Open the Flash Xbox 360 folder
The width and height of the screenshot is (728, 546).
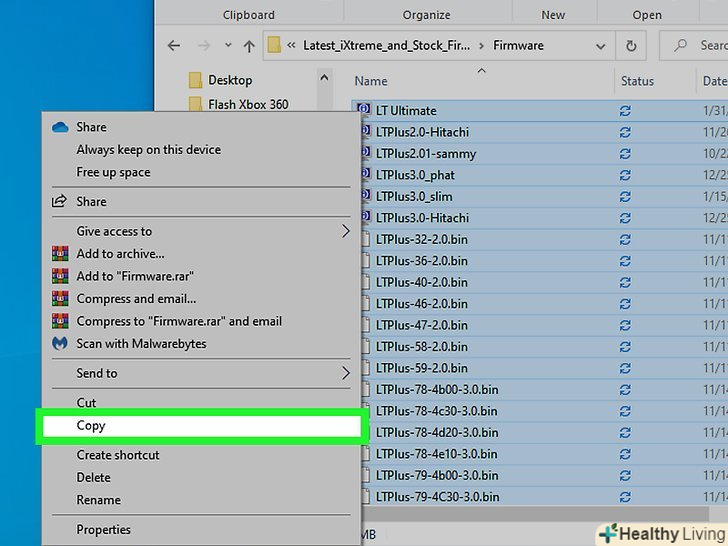[248, 104]
